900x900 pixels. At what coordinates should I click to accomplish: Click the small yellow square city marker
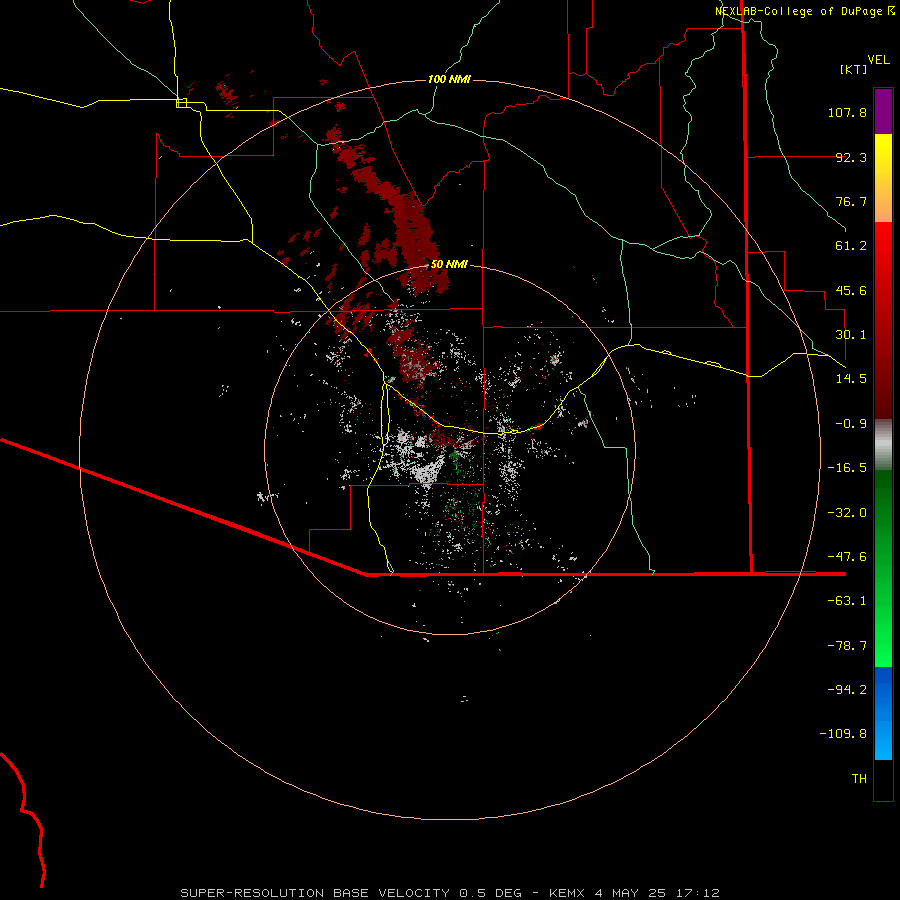pos(182,103)
